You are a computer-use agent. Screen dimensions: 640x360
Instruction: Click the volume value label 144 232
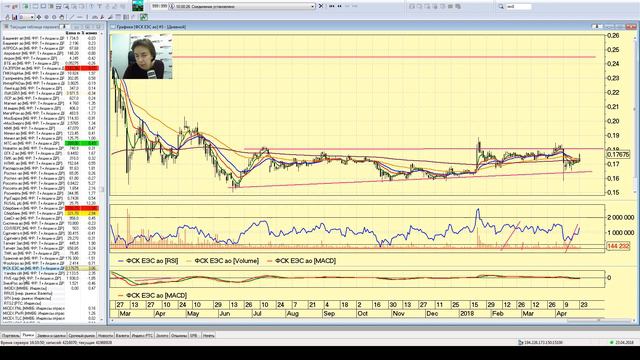(618, 246)
